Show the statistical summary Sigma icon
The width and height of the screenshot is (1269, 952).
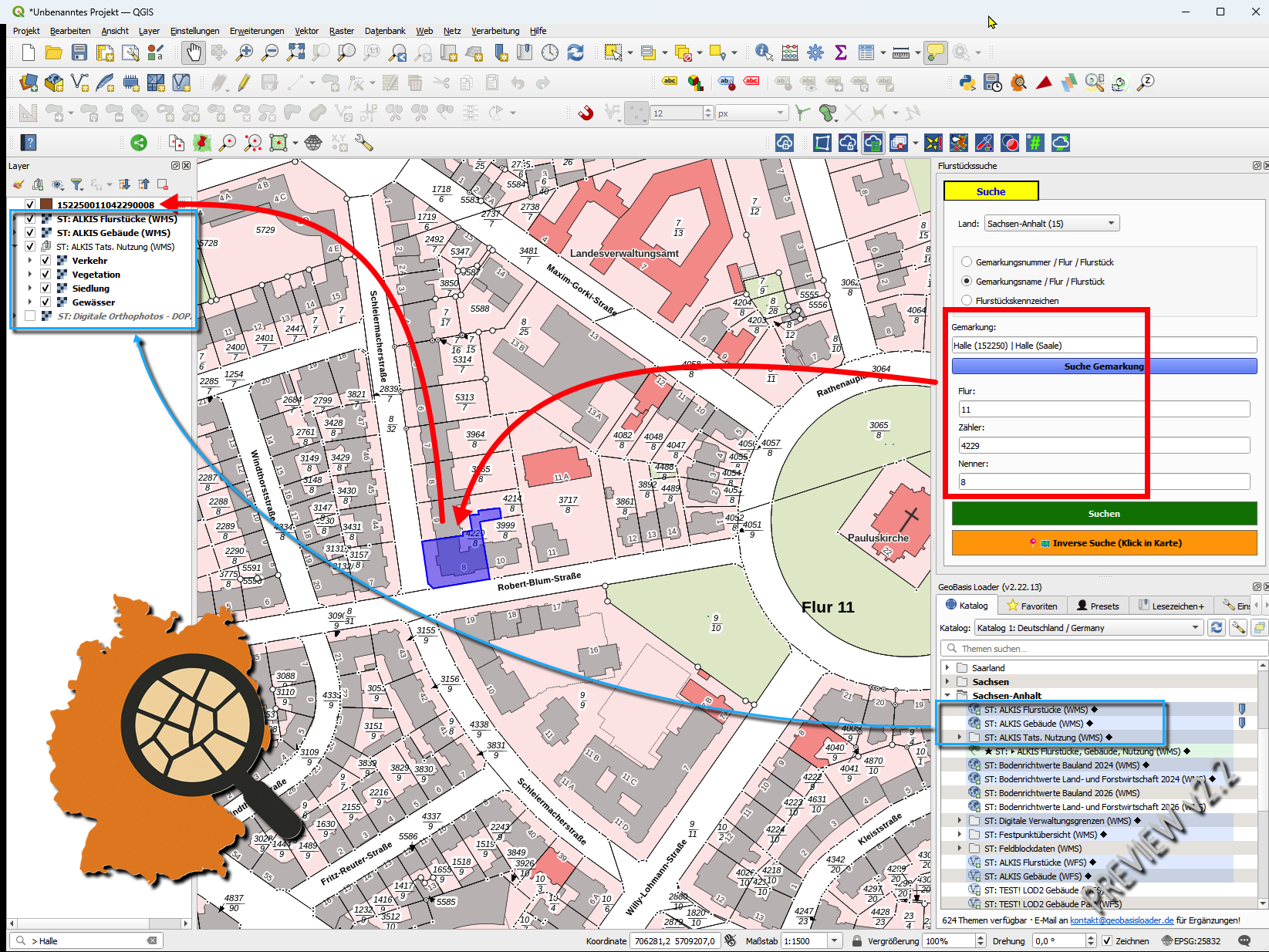click(841, 52)
